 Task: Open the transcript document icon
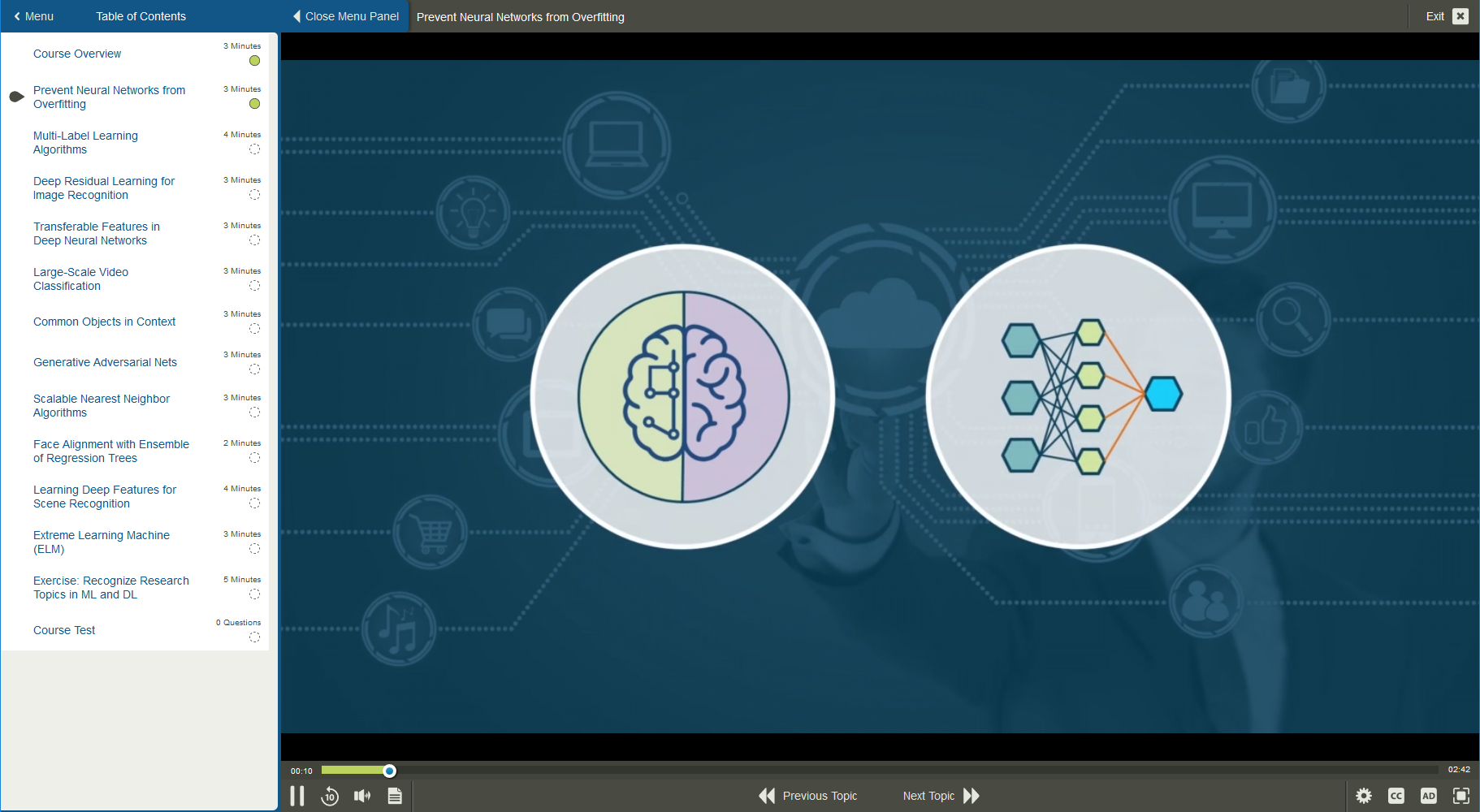point(395,796)
